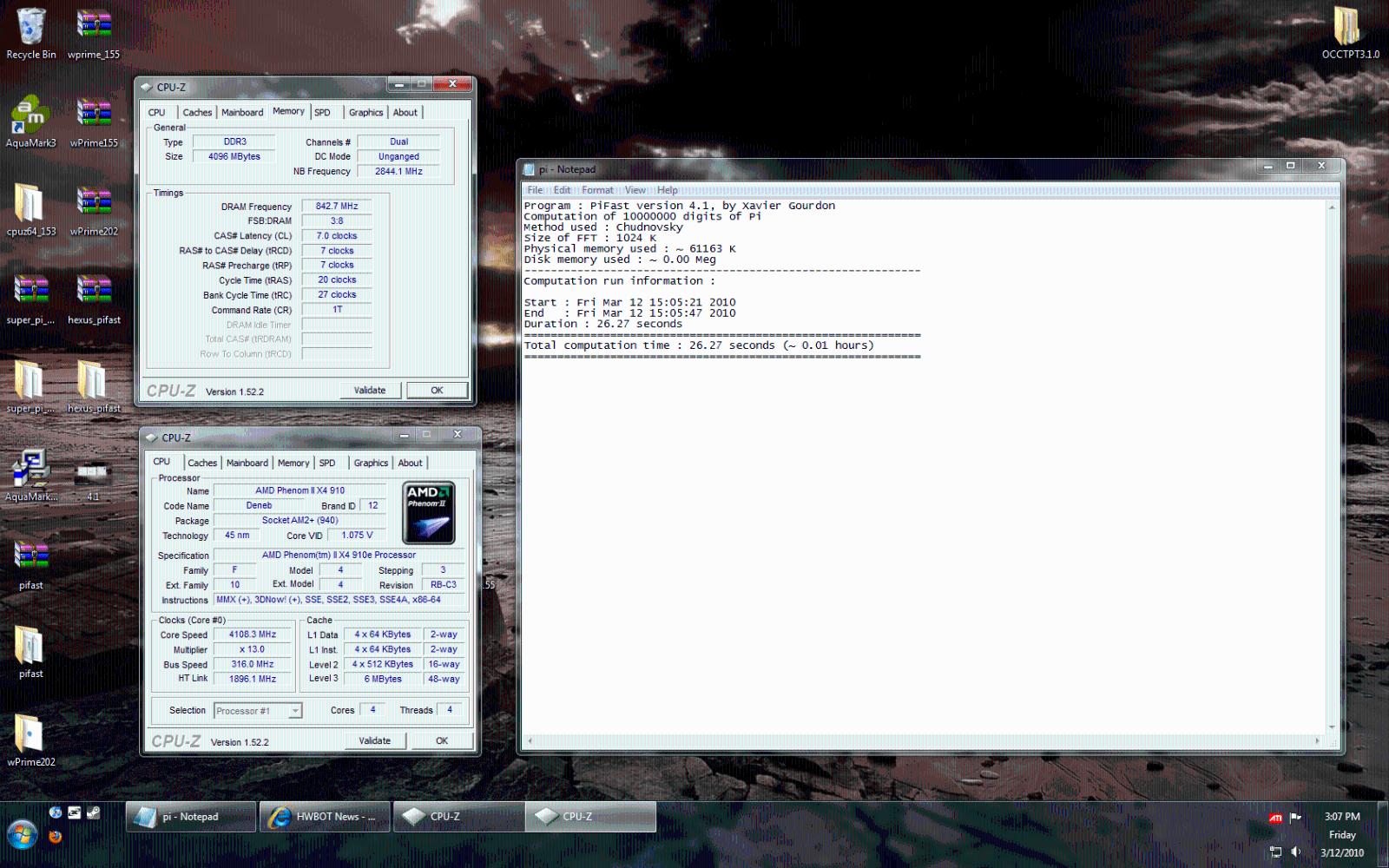Open the Recycle Bin on the desktop
Image resolution: width=1389 pixels, height=868 pixels.
(30, 35)
